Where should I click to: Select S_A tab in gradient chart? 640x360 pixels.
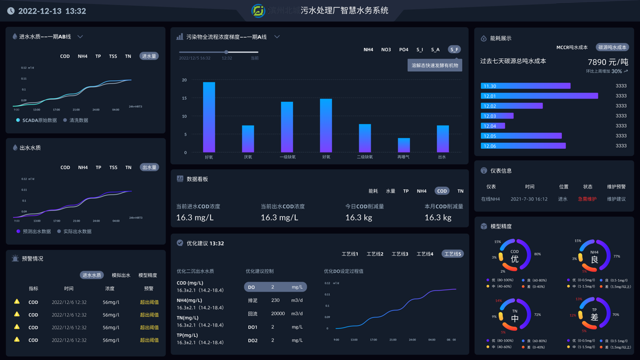[x=436, y=49]
